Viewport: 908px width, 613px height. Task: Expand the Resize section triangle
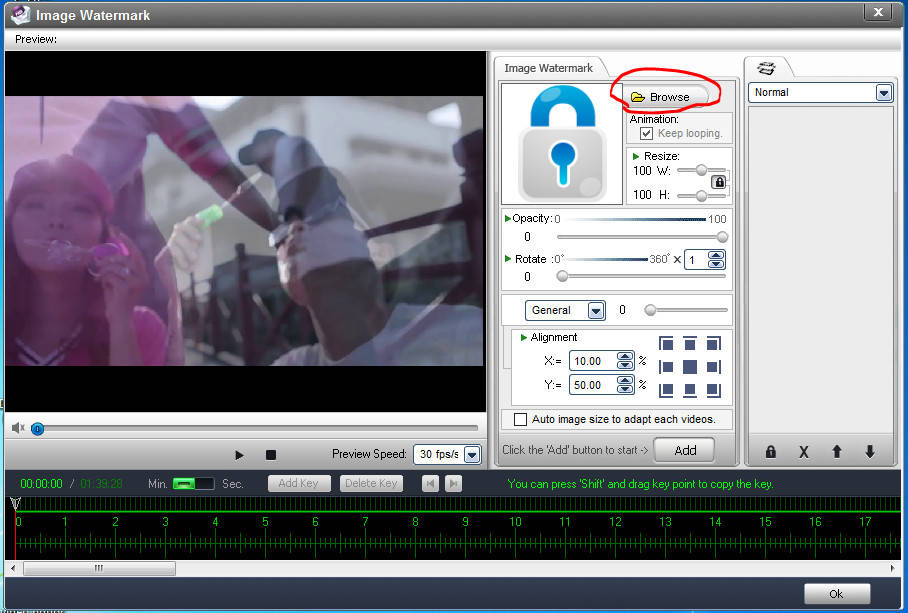coord(636,156)
